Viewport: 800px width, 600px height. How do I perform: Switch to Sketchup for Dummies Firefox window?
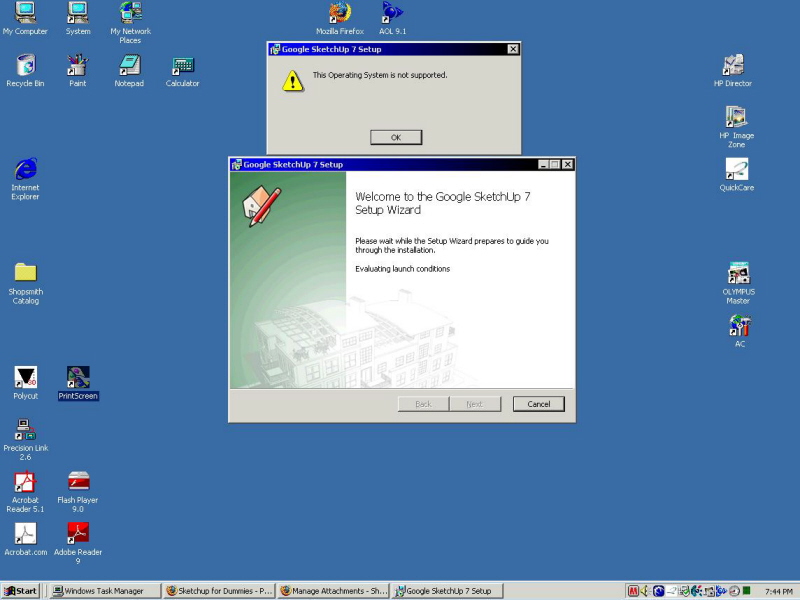click(x=219, y=591)
